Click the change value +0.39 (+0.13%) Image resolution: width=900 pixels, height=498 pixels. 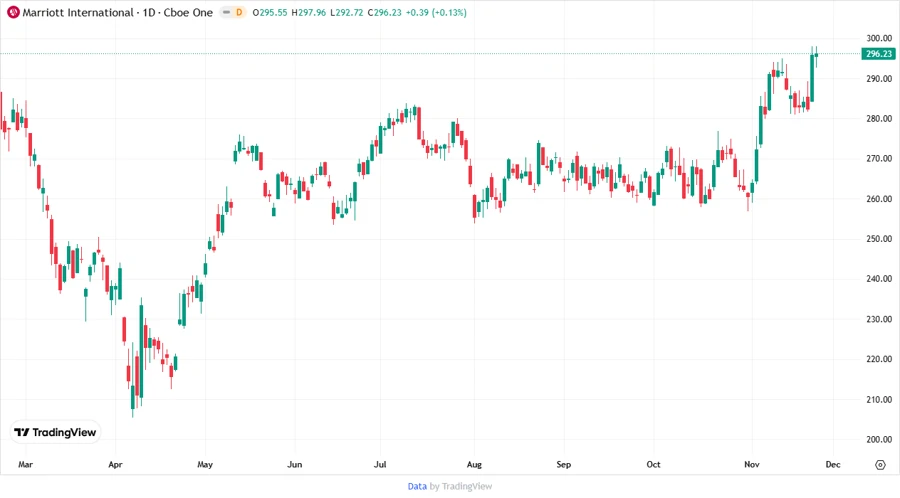(436, 12)
